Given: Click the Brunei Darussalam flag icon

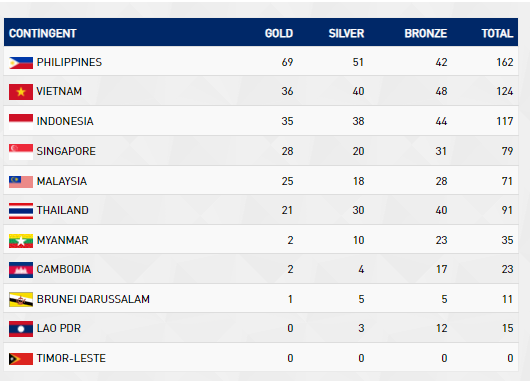Looking at the screenshot, I should point(21,300).
